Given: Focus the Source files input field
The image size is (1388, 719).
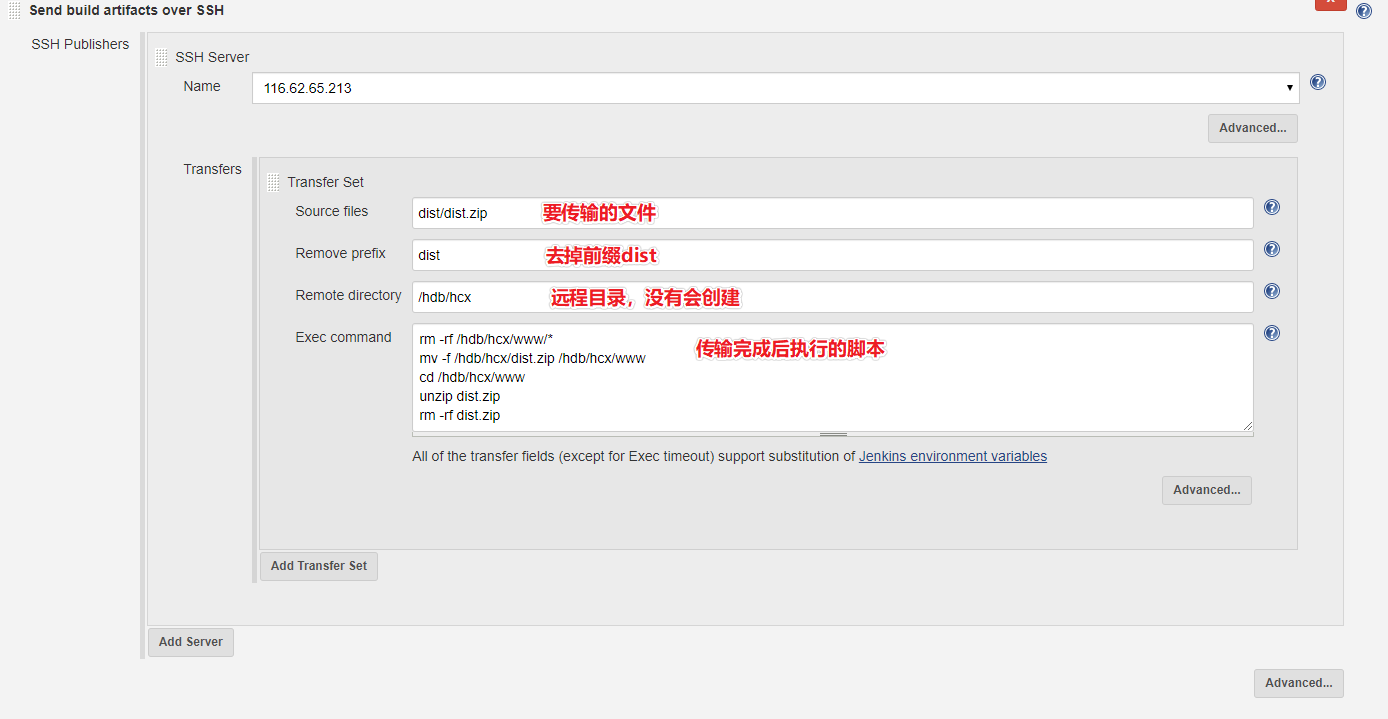Looking at the screenshot, I should pos(832,213).
